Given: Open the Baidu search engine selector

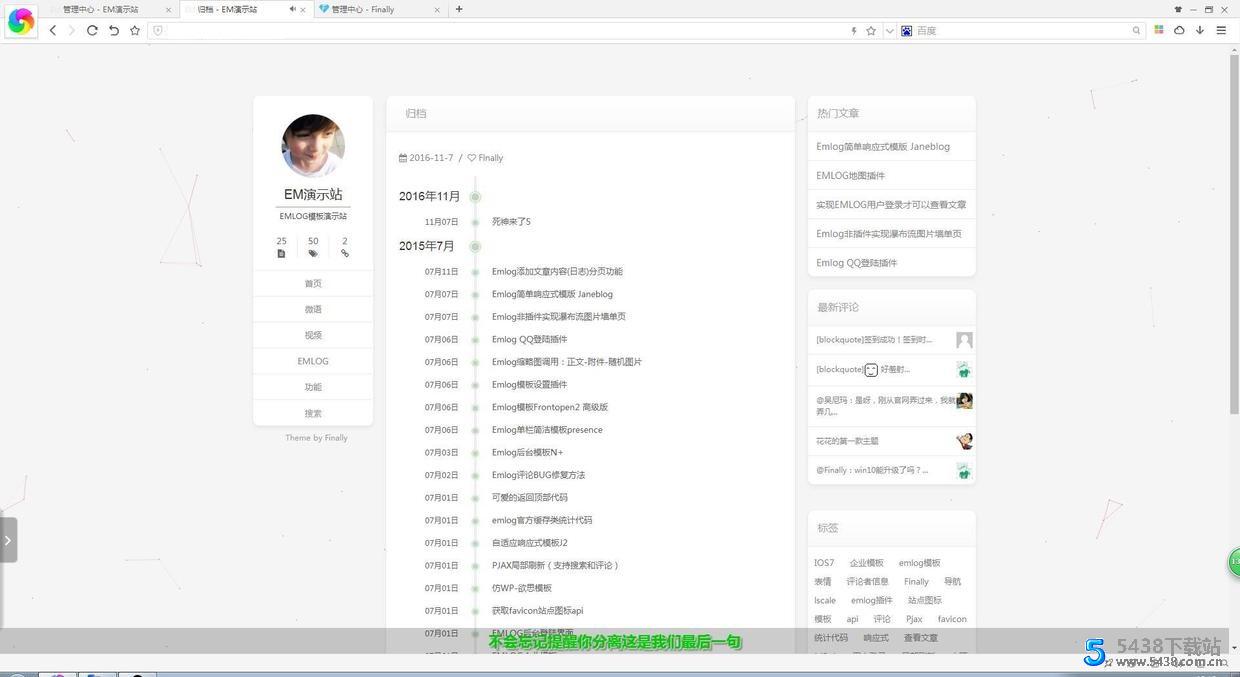Looking at the screenshot, I should pyautogui.click(x=906, y=31).
